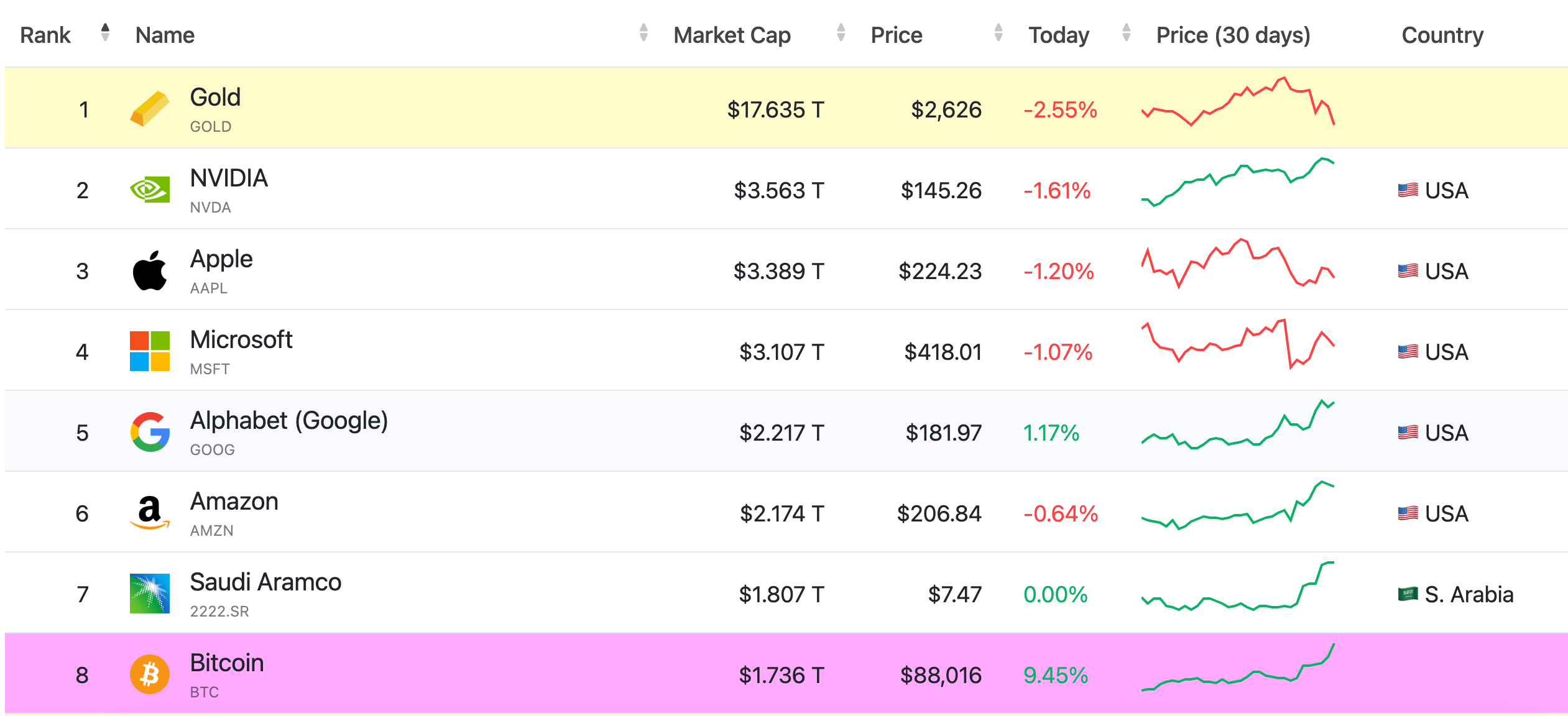Click Apple price $224.23

click(940, 272)
